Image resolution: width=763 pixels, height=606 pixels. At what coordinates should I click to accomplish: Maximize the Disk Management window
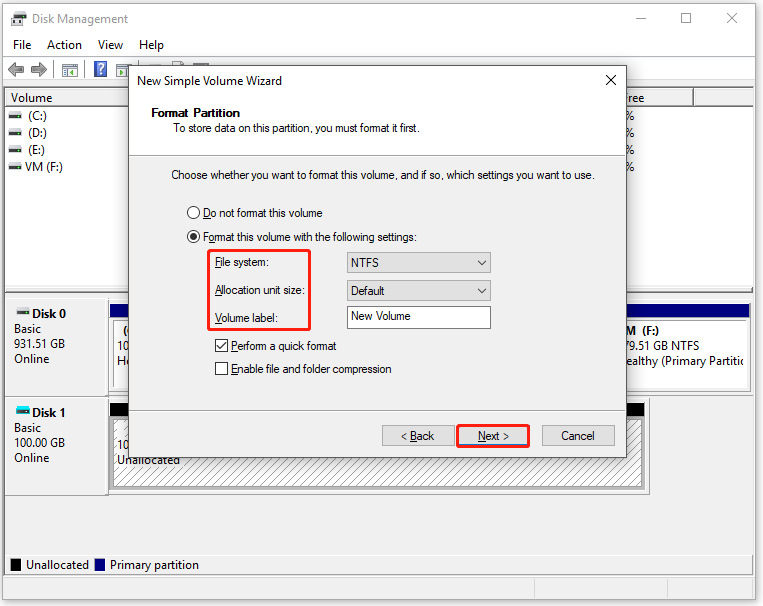(x=686, y=18)
